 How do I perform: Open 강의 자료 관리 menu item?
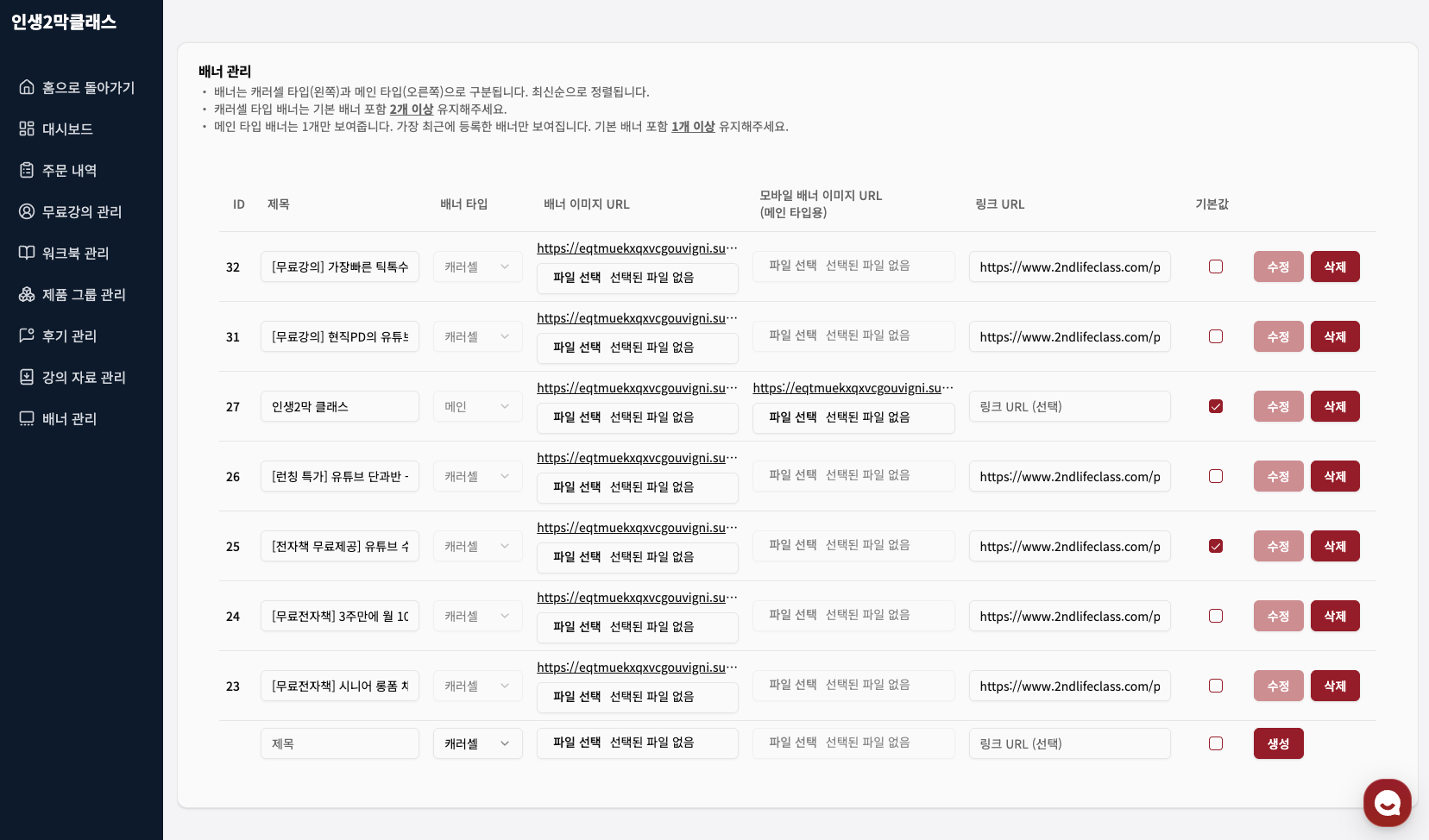click(x=84, y=377)
